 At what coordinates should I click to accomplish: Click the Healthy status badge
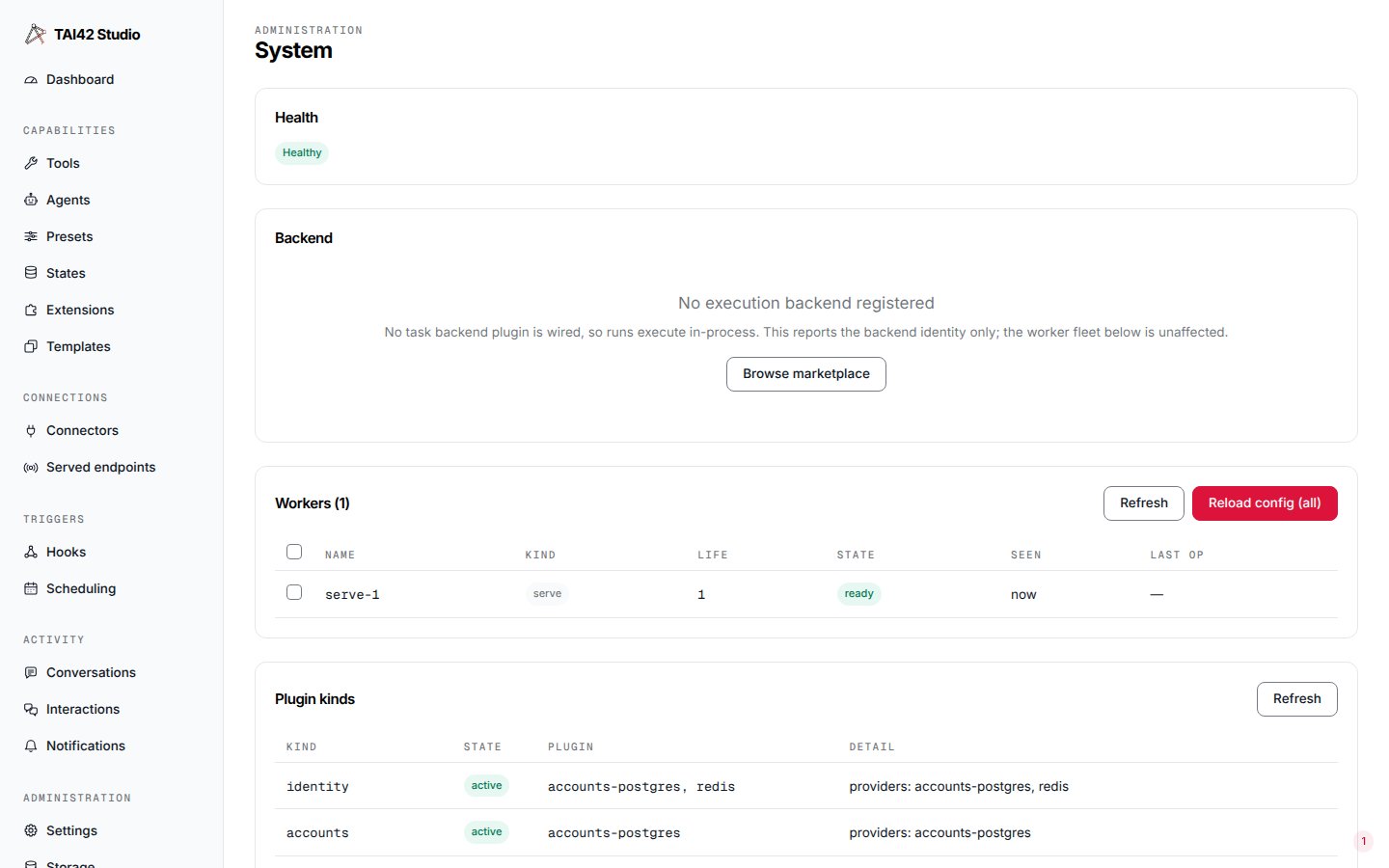(x=302, y=153)
